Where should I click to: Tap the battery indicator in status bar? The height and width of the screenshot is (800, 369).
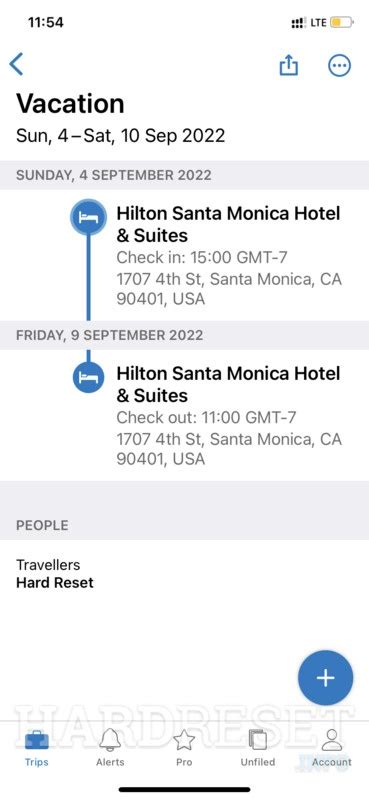pos(342,23)
